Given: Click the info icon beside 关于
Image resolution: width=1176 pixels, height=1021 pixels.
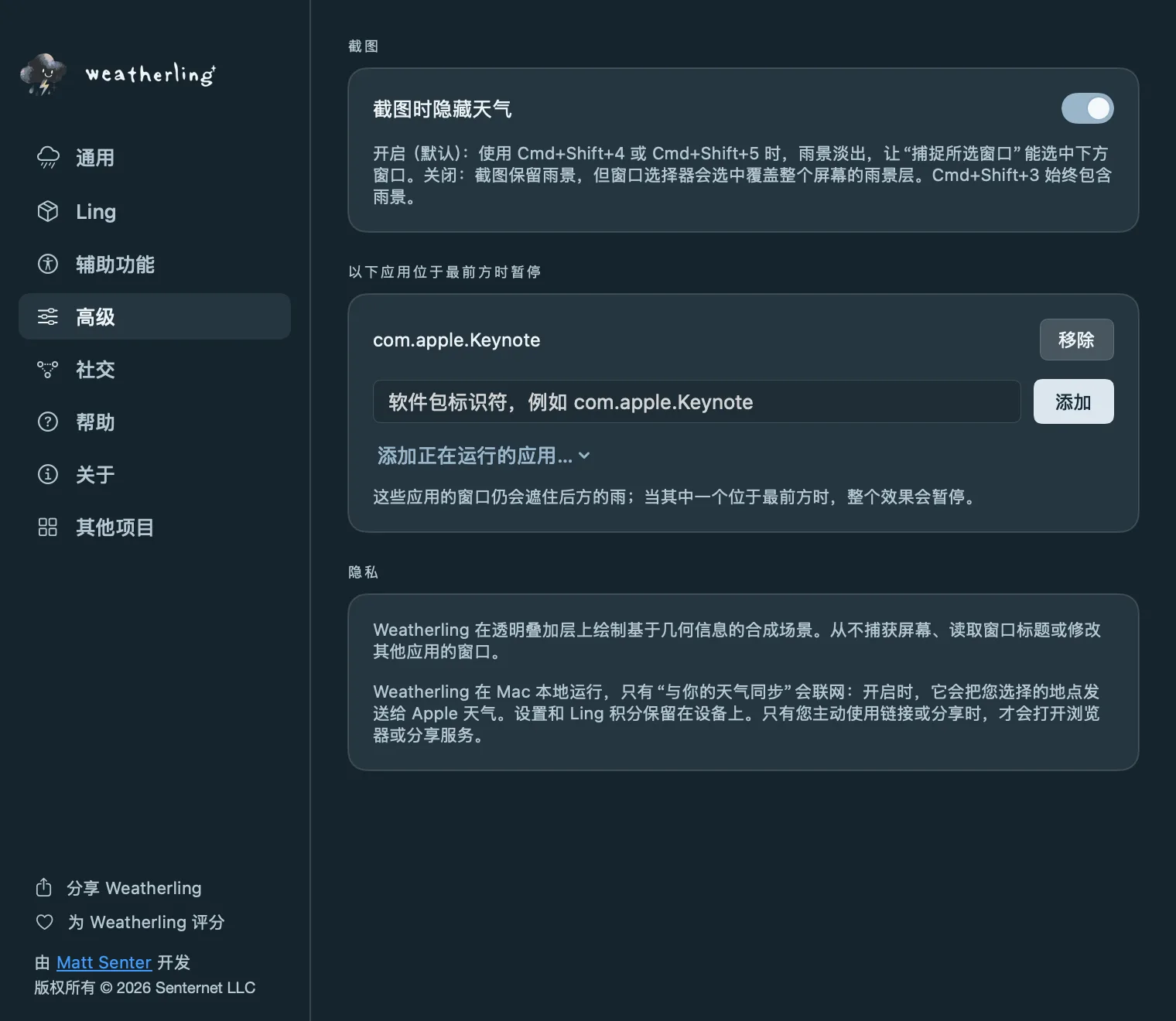Looking at the screenshot, I should click(x=48, y=474).
